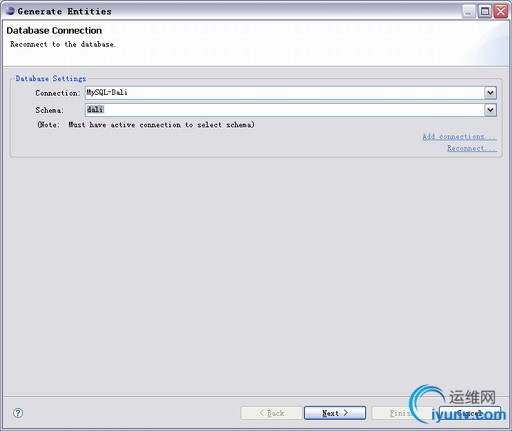The height and width of the screenshot is (431, 512).
Task: Click the help question mark icon
Action: (x=18, y=413)
